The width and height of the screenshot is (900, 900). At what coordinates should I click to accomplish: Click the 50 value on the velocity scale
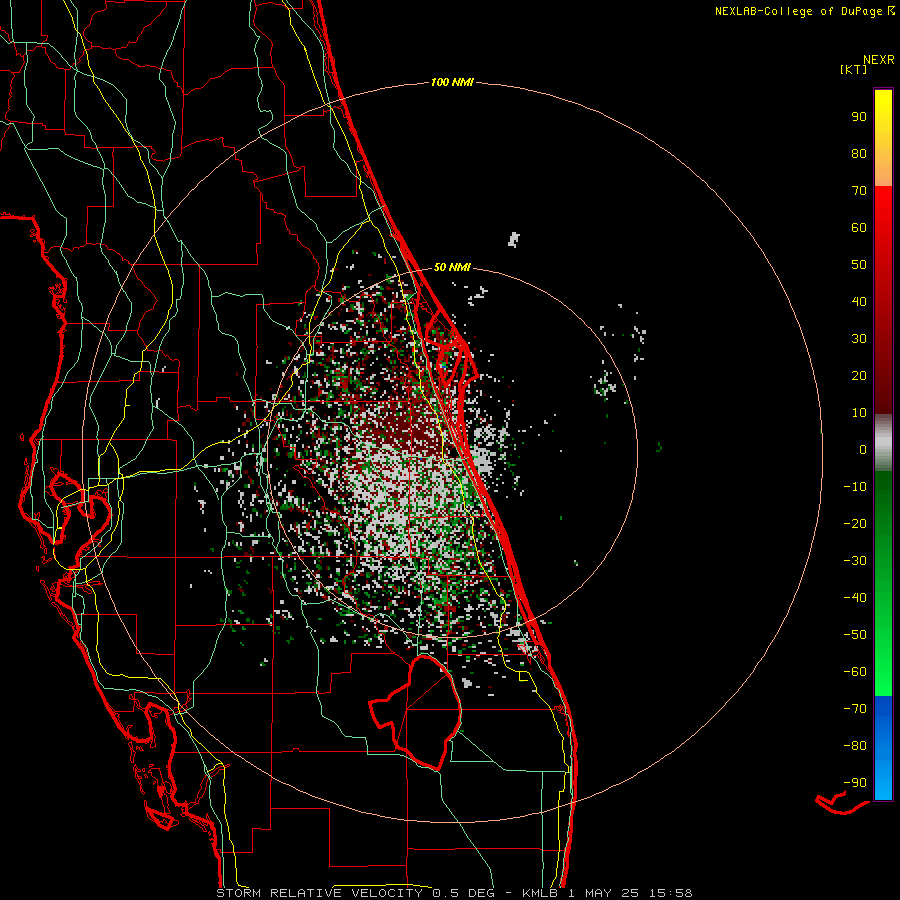coord(859,265)
